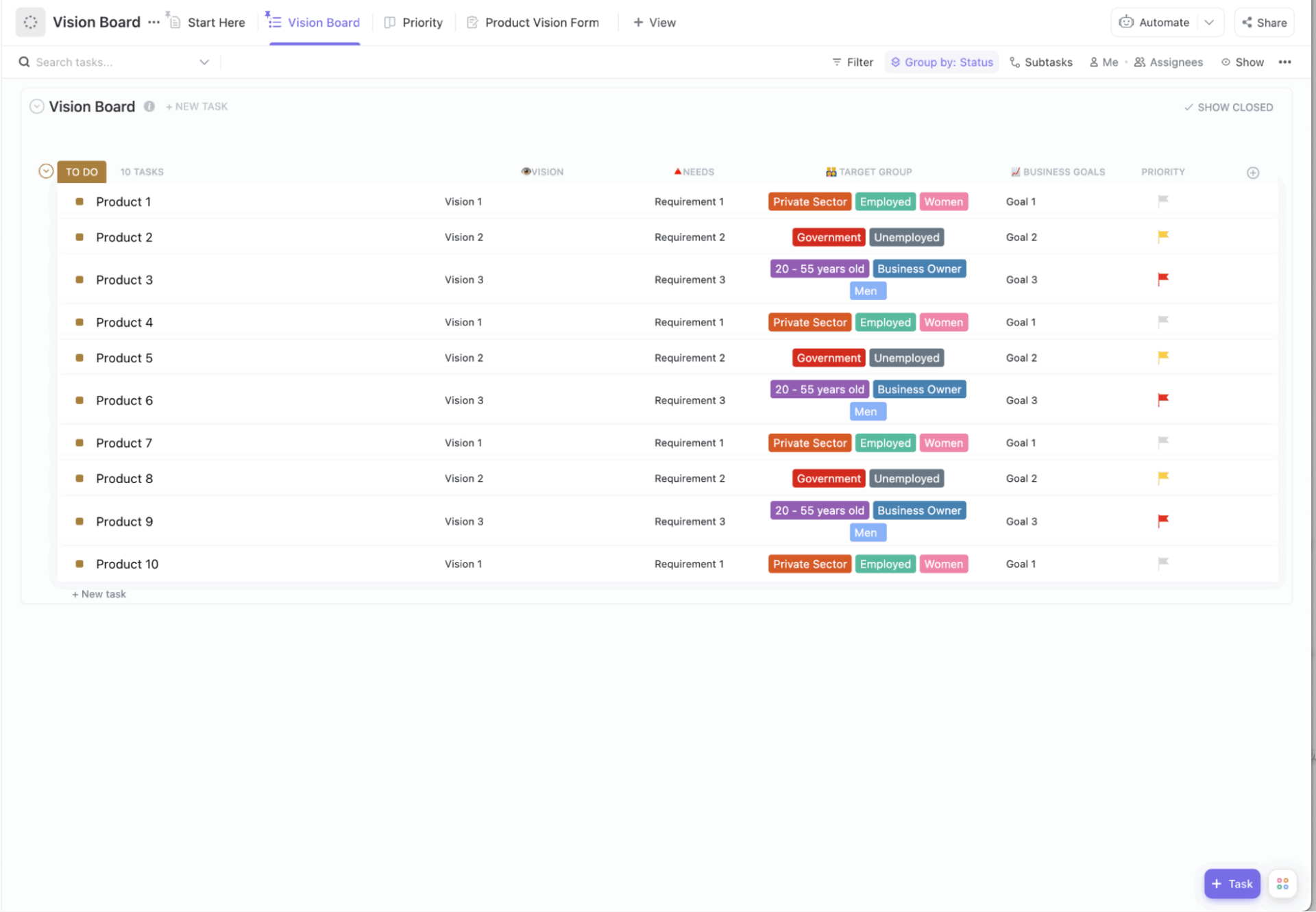Click the purple Task button
The width and height of the screenshot is (1316, 912).
(x=1232, y=883)
